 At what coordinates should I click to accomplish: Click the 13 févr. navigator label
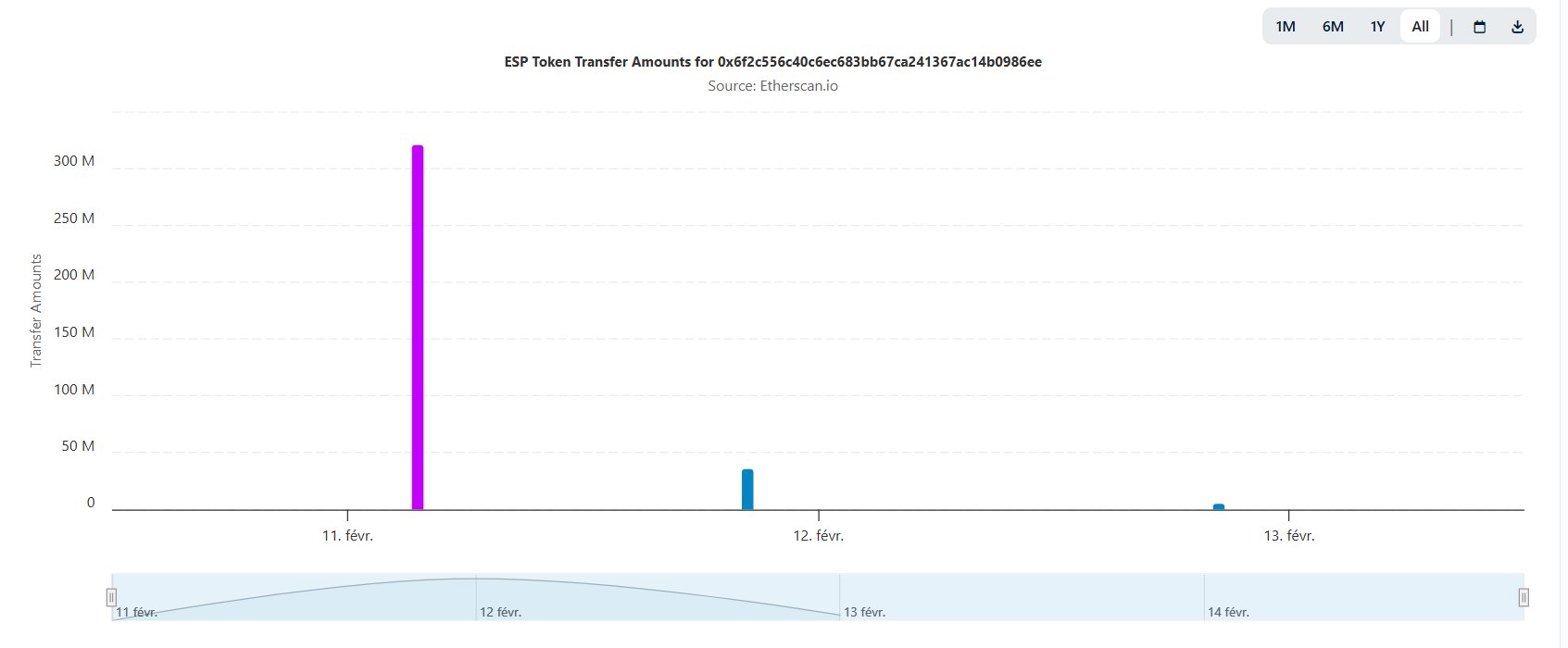864,612
